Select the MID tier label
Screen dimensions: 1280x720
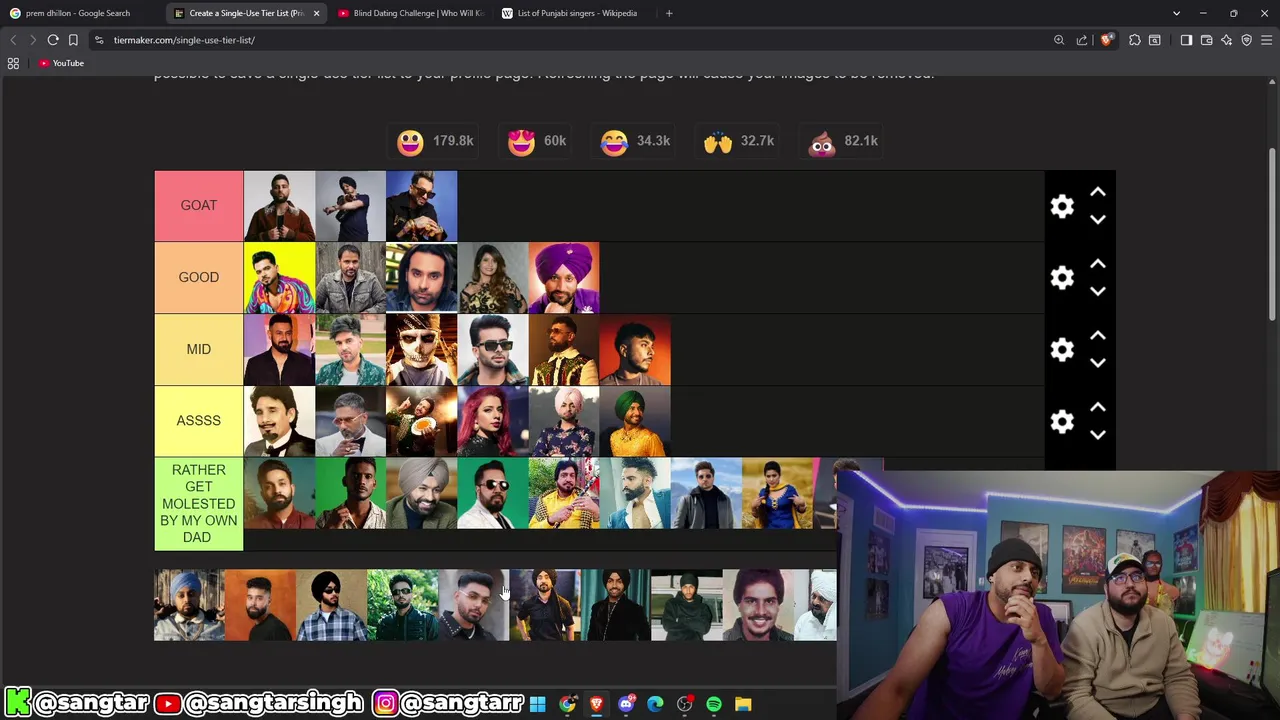(x=198, y=350)
